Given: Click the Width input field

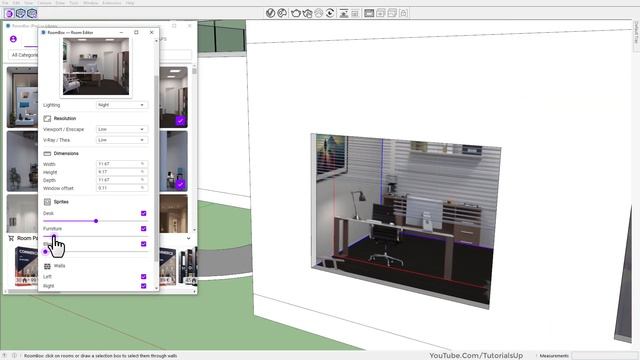Looking at the screenshot, I should pos(122,164).
